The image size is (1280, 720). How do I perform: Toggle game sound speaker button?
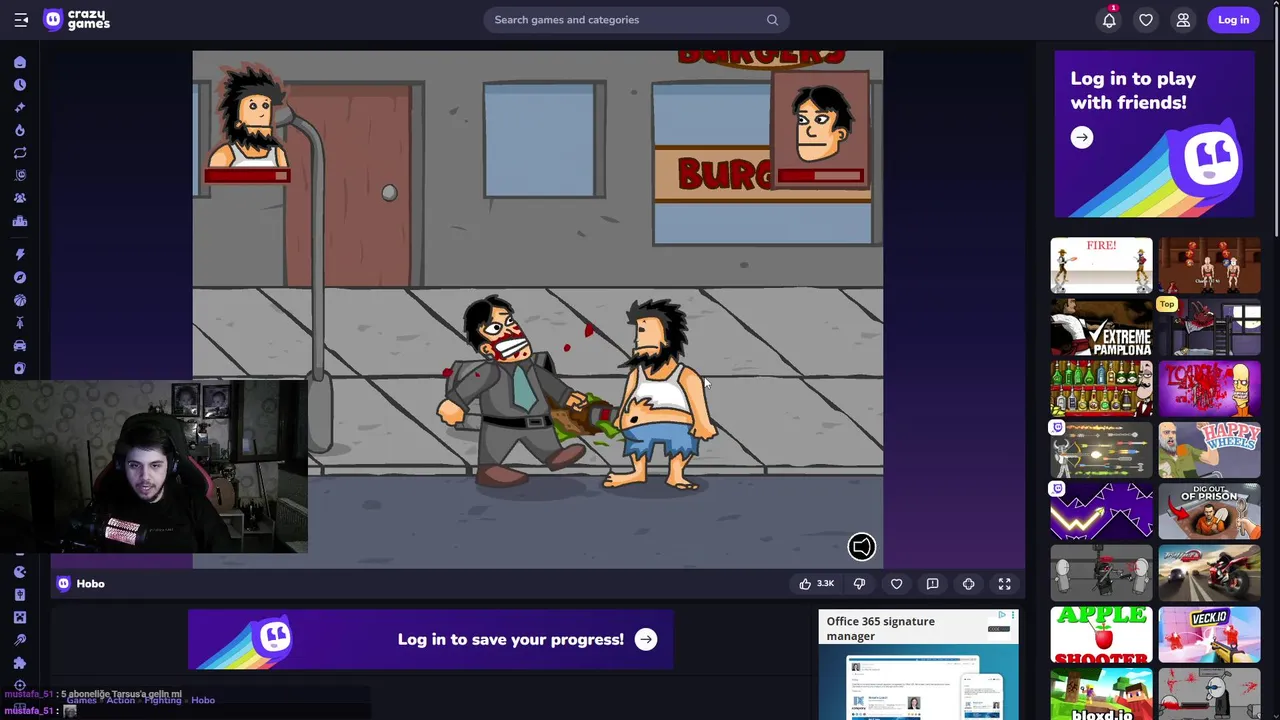click(861, 546)
